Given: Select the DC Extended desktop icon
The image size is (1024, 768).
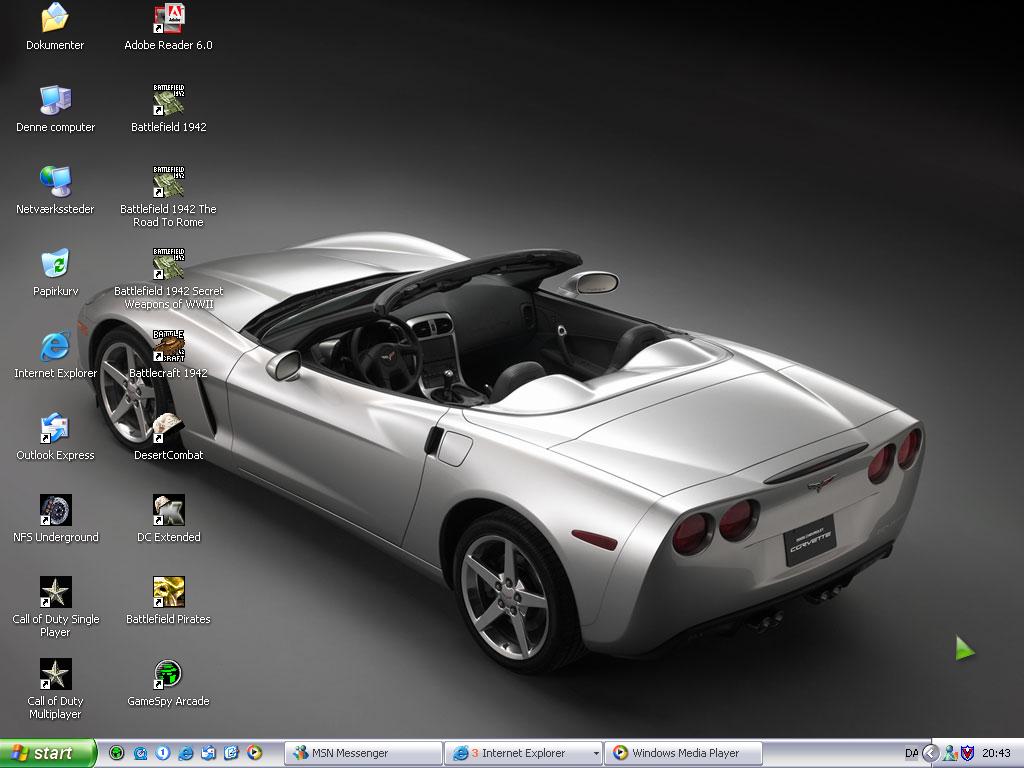Looking at the screenshot, I should click(168, 511).
